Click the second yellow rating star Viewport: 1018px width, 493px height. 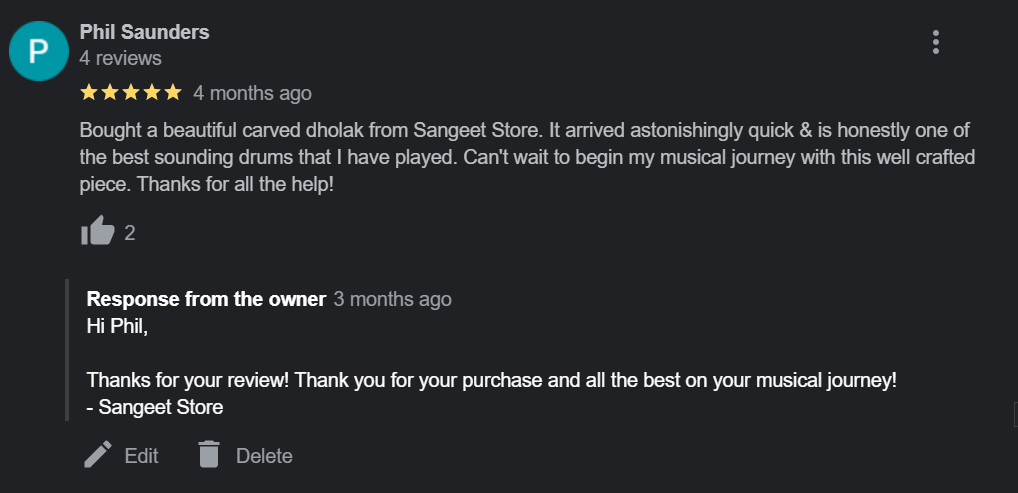click(x=110, y=93)
